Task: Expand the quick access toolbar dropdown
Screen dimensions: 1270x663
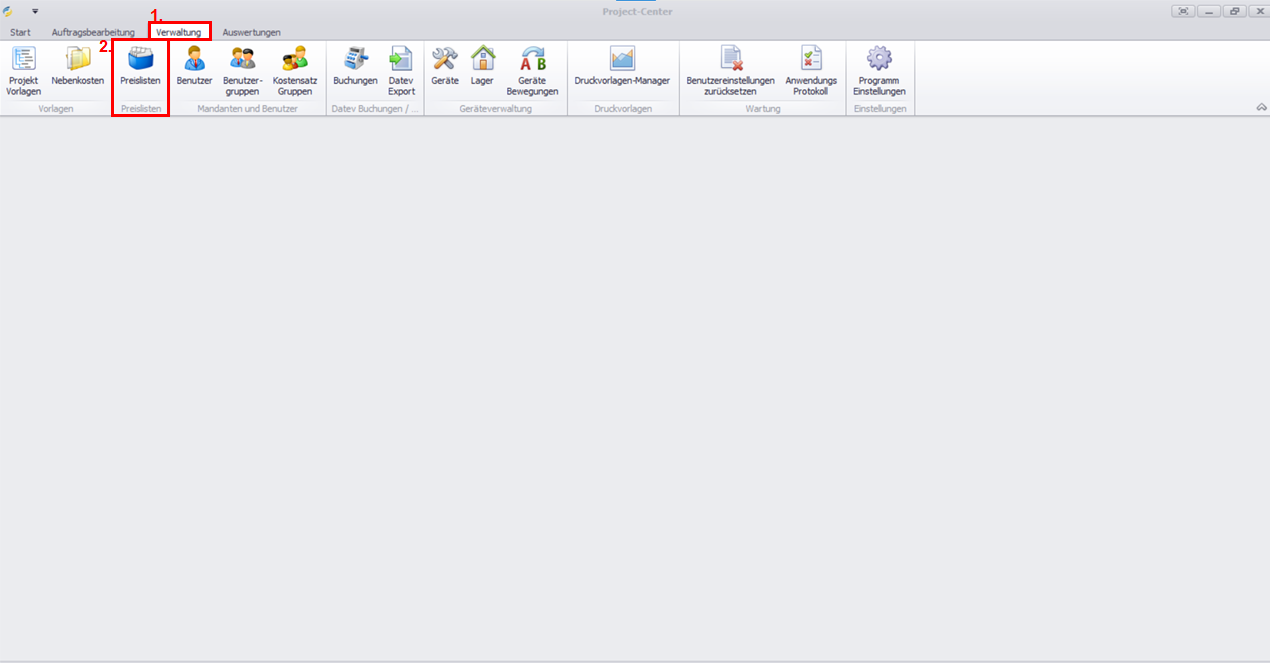Action: [x=35, y=11]
